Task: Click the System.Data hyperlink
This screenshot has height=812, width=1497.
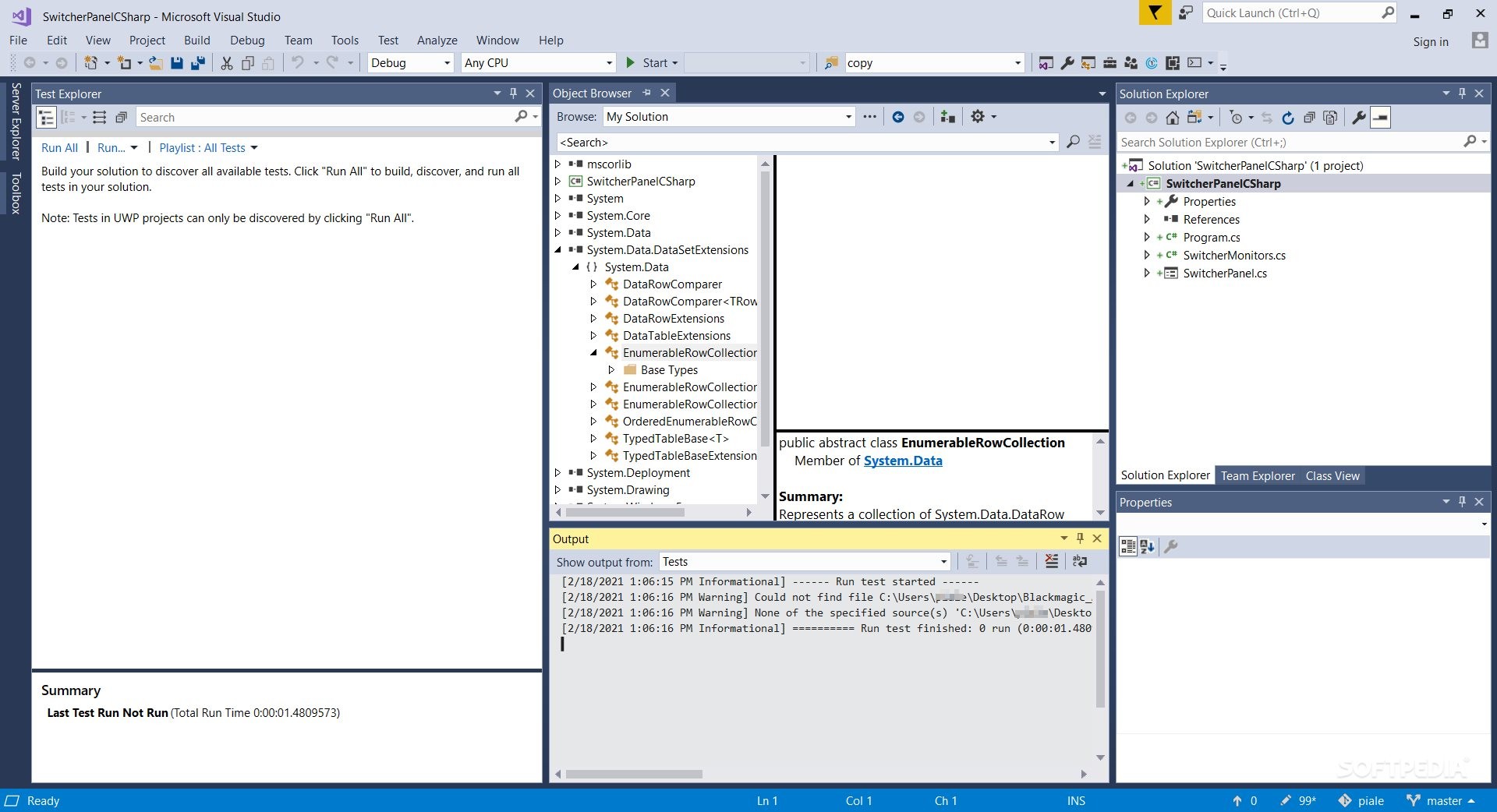Action: pyautogui.click(x=903, y=461)
